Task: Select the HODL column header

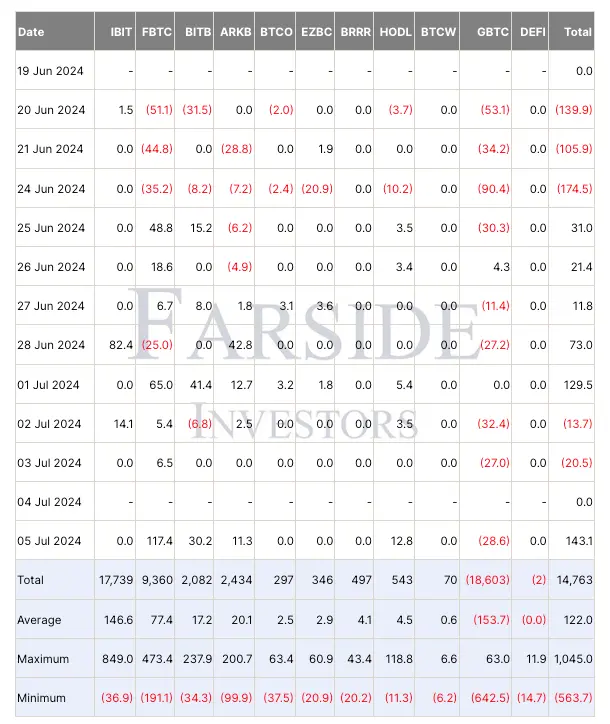Action: click(397, 32)
